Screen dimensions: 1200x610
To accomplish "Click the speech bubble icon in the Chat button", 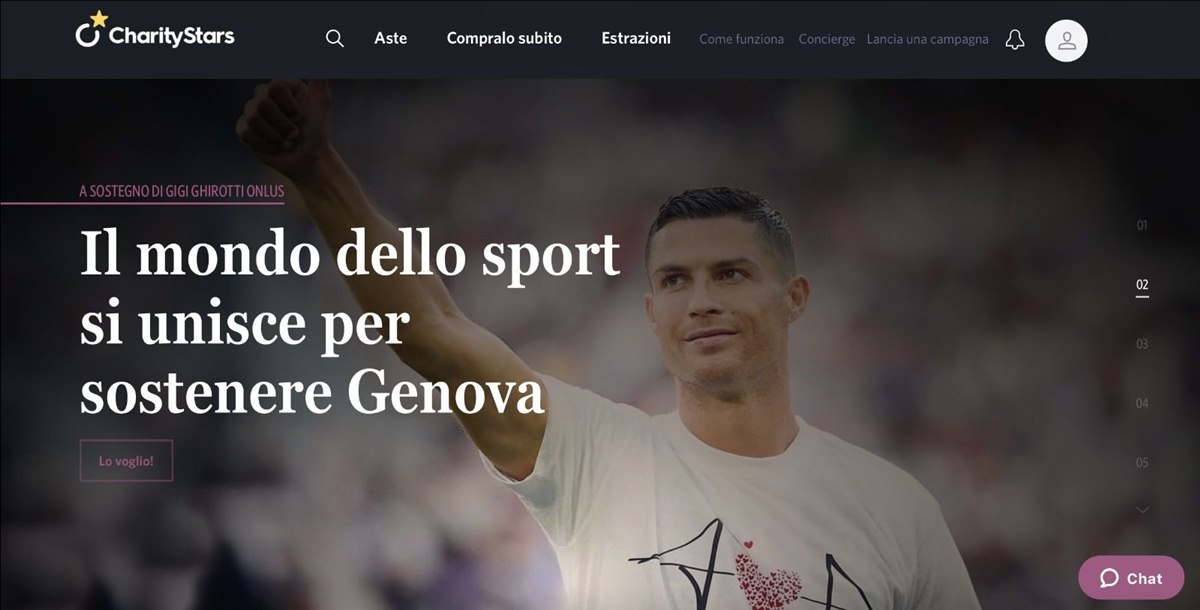I will pos(1109,578).
